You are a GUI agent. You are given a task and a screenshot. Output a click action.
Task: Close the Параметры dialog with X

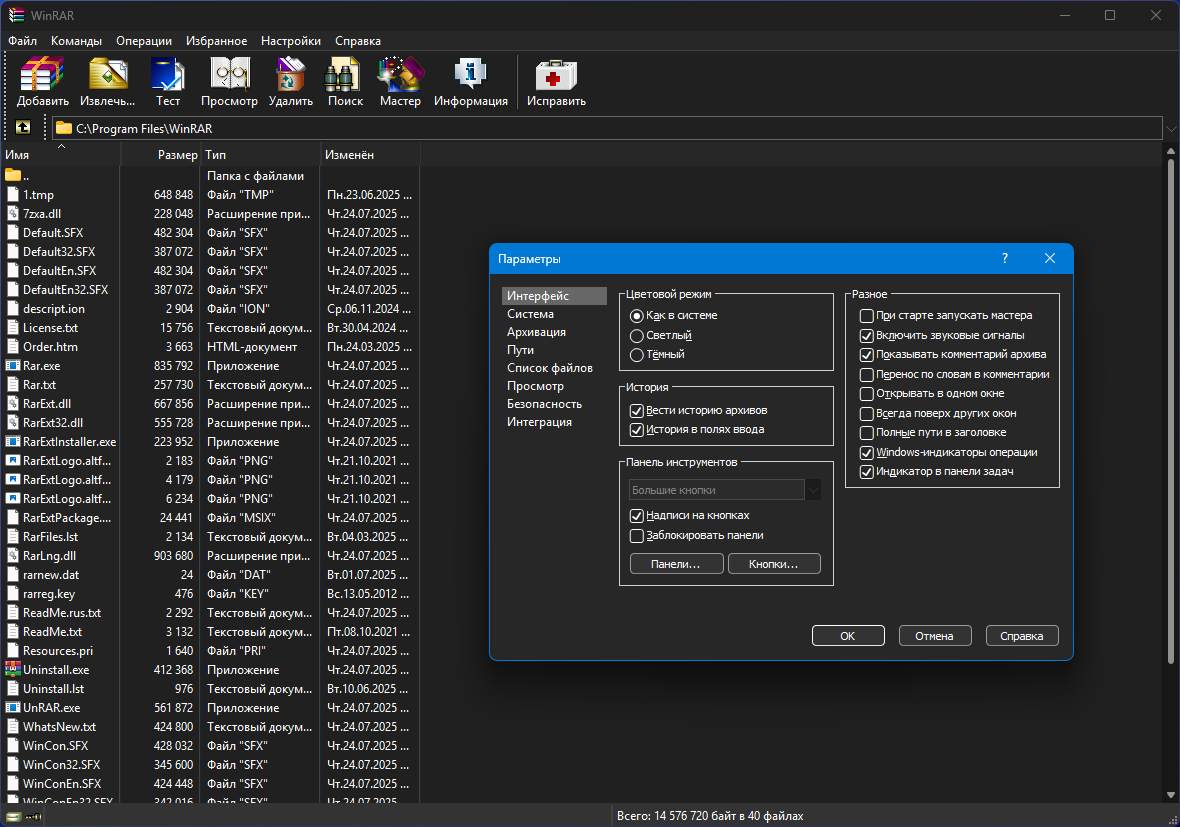coord(1050,258)
